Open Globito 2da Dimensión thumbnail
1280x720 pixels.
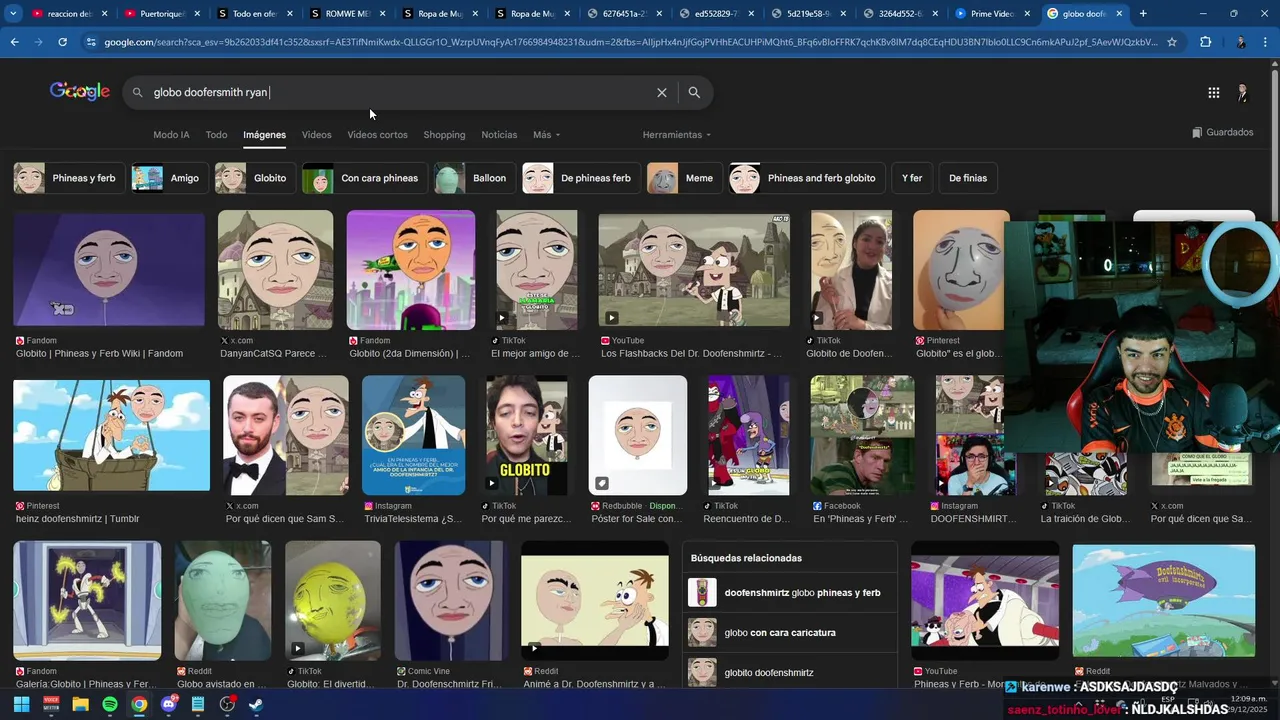click(411, 270)
